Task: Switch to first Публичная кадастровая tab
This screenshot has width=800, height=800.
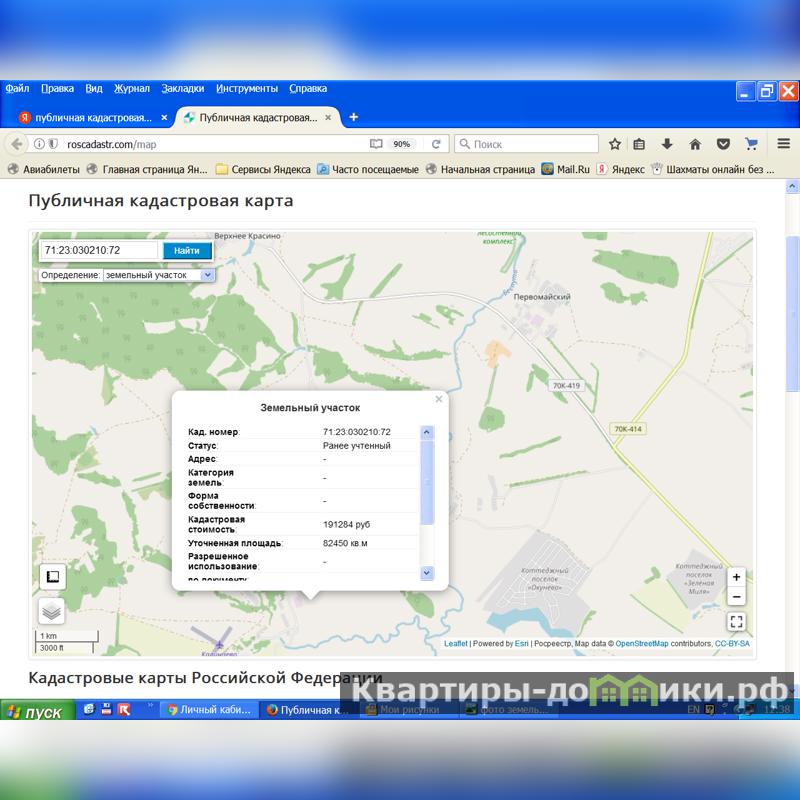Action: (92, 117)
